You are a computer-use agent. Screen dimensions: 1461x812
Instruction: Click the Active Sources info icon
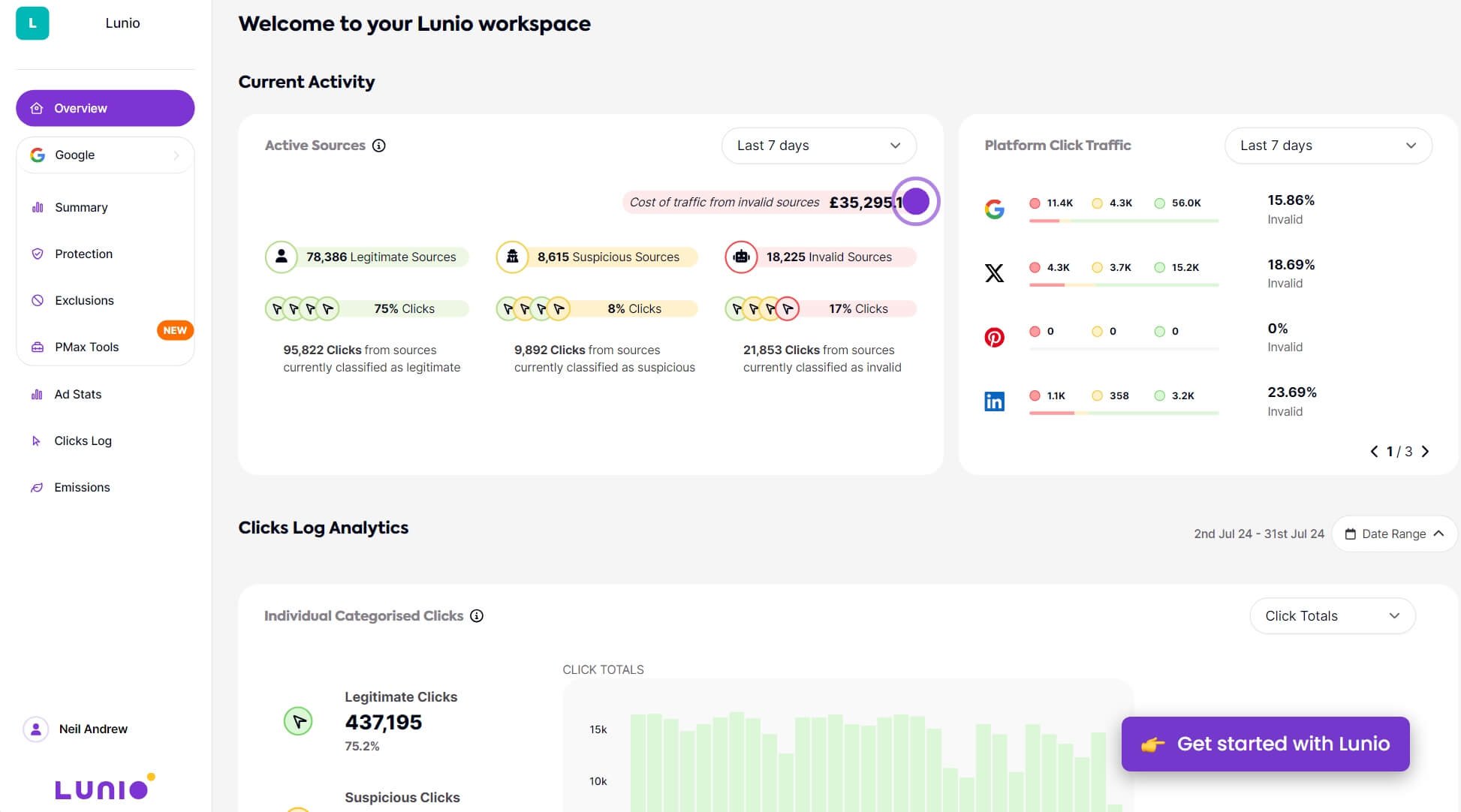[379, 146]
